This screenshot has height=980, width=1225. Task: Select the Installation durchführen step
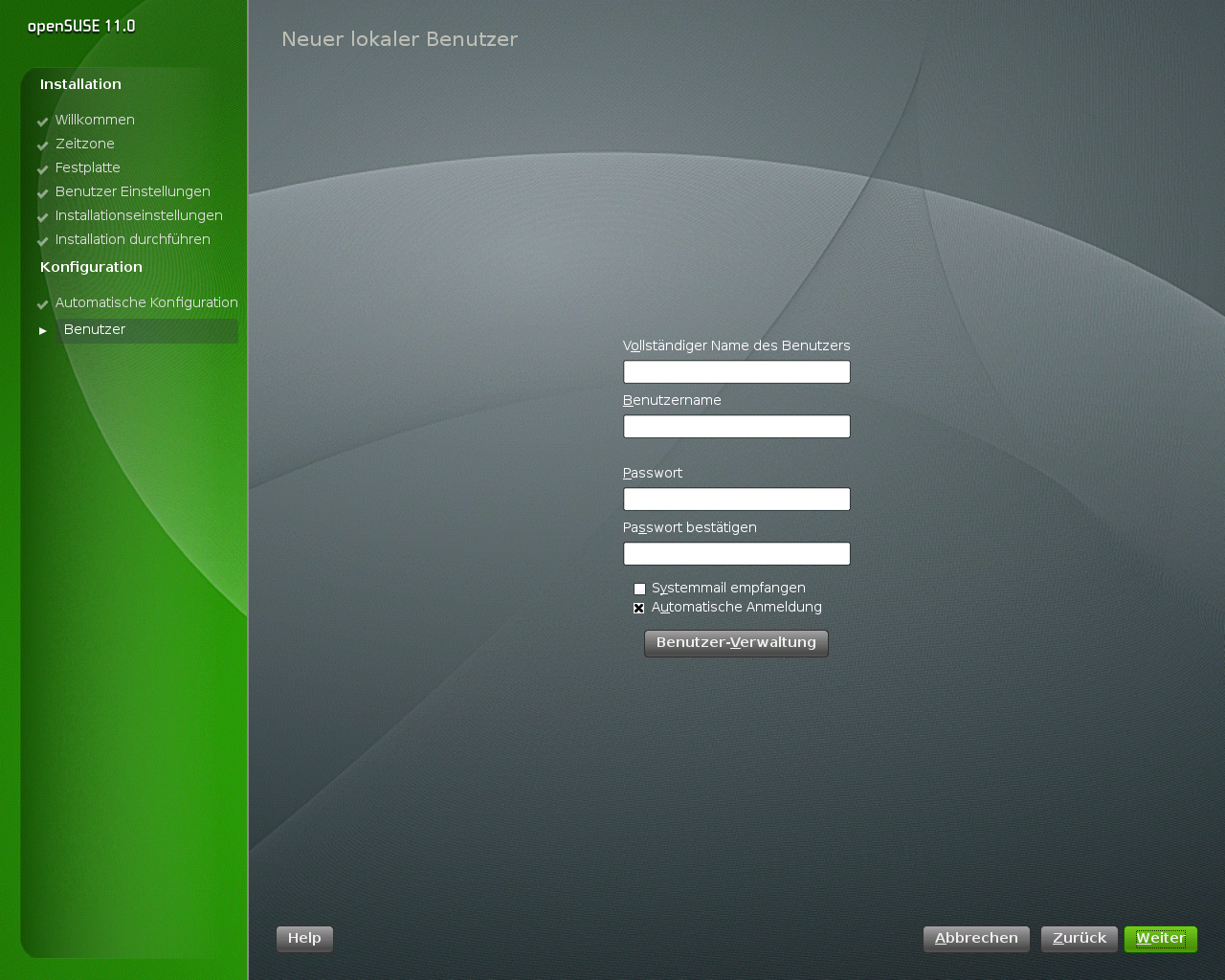coord(133,239)
